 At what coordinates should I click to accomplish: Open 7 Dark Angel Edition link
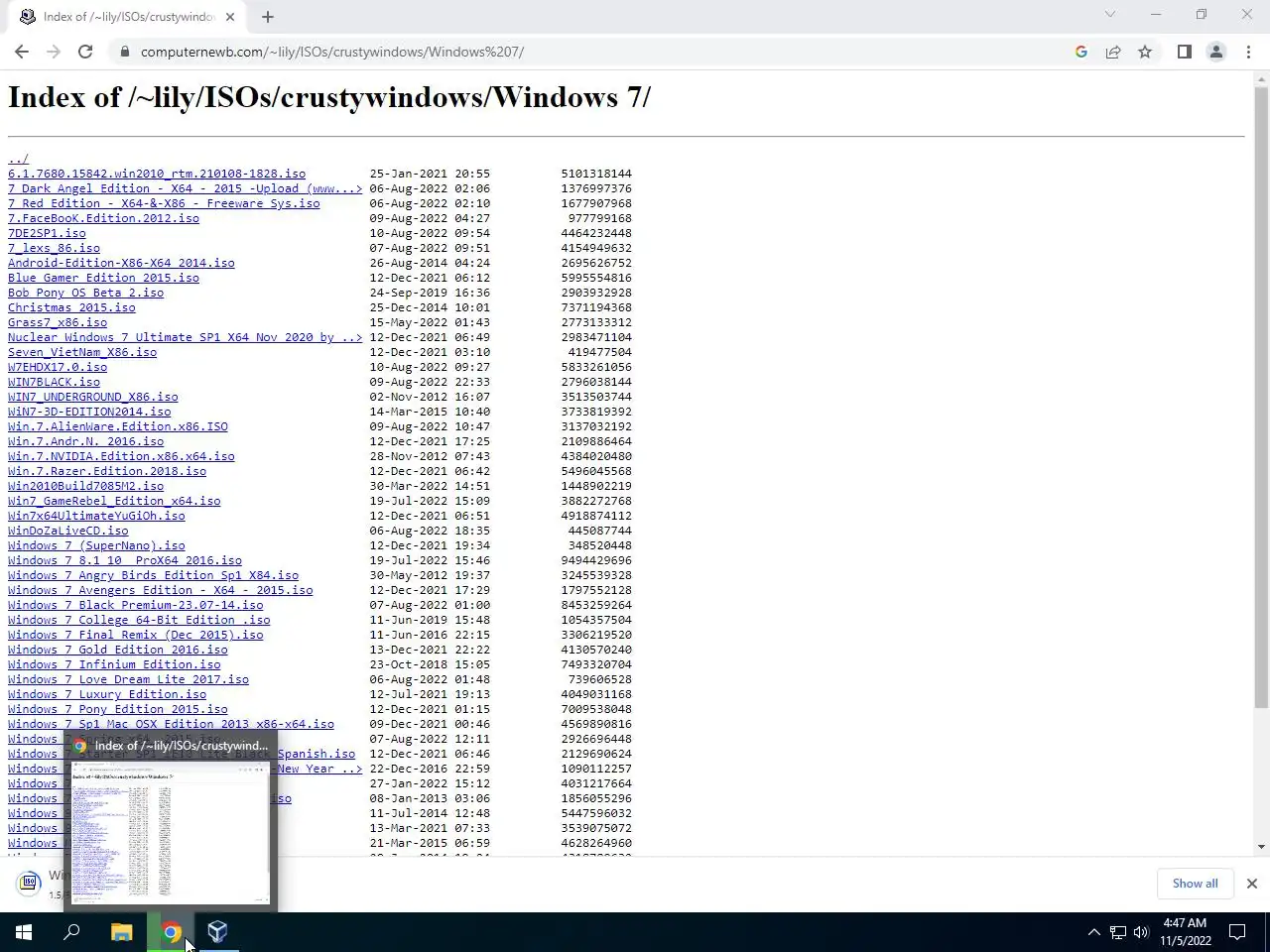point(185,188)
